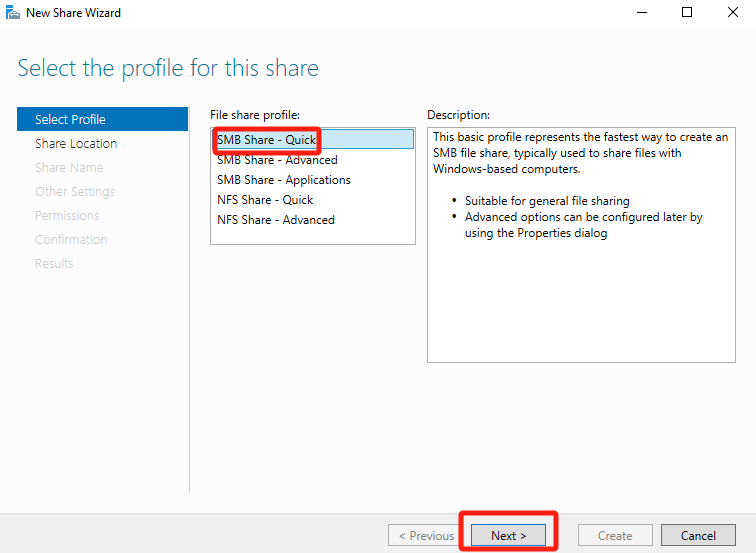
Task: Go to the Select Profile step
Action: (70, 120)
